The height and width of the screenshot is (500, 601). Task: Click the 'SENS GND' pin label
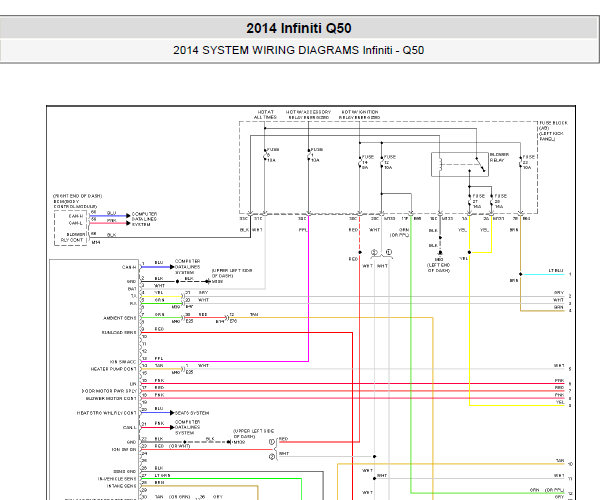pos(125,472)
